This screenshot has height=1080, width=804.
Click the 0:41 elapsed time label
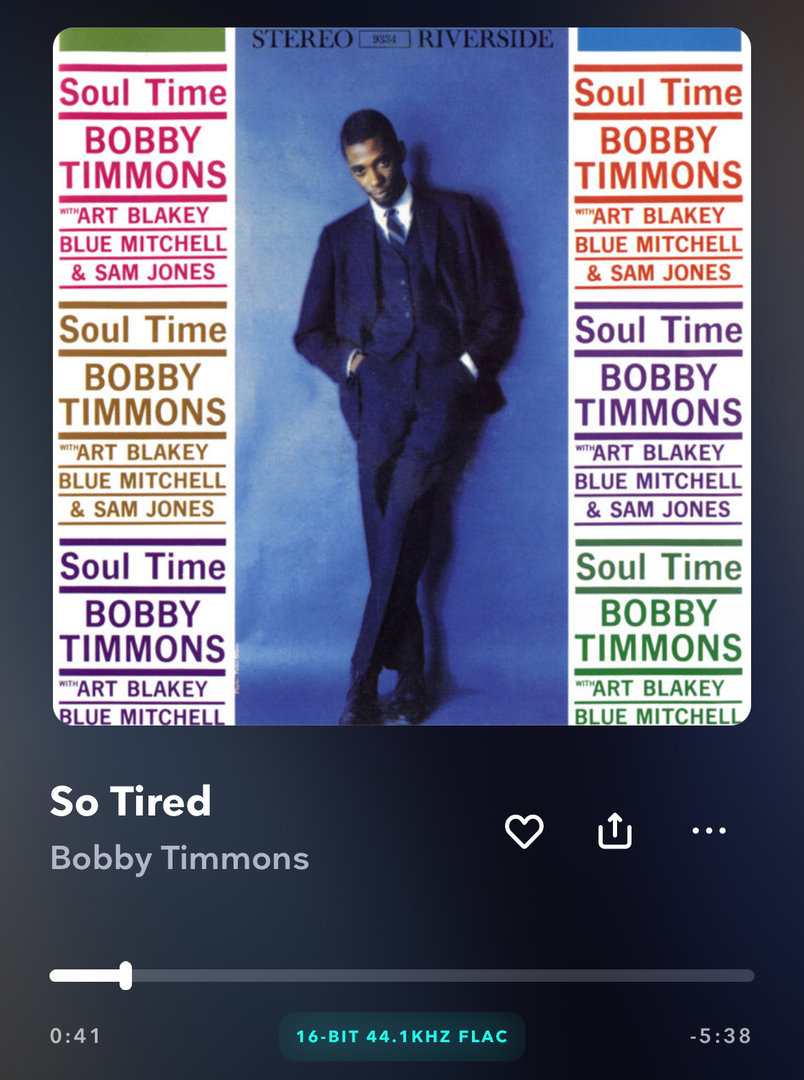click(x=75, y=1036)
